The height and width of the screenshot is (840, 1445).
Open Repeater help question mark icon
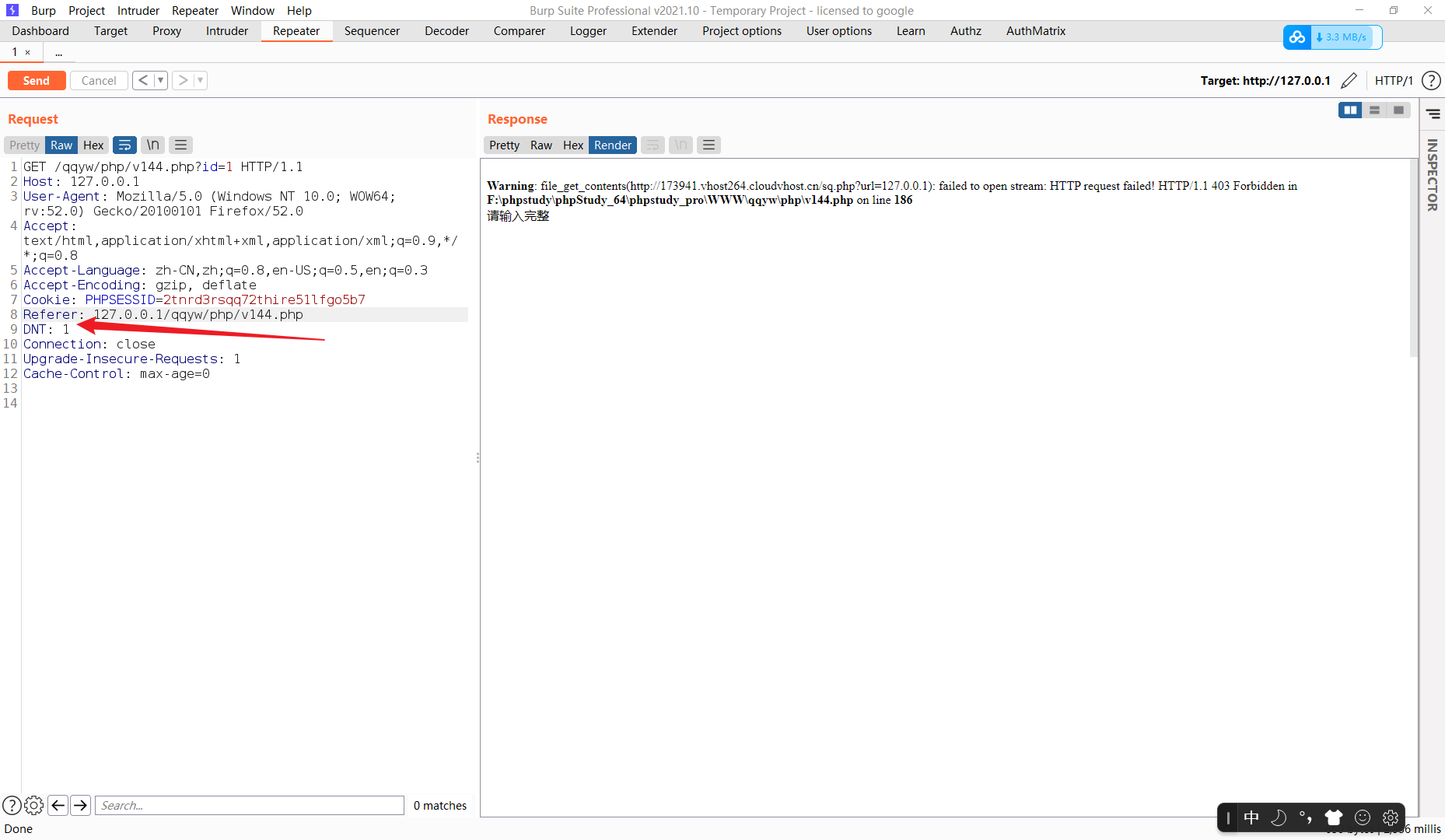pyautogui.click(x=1431, y=80)
